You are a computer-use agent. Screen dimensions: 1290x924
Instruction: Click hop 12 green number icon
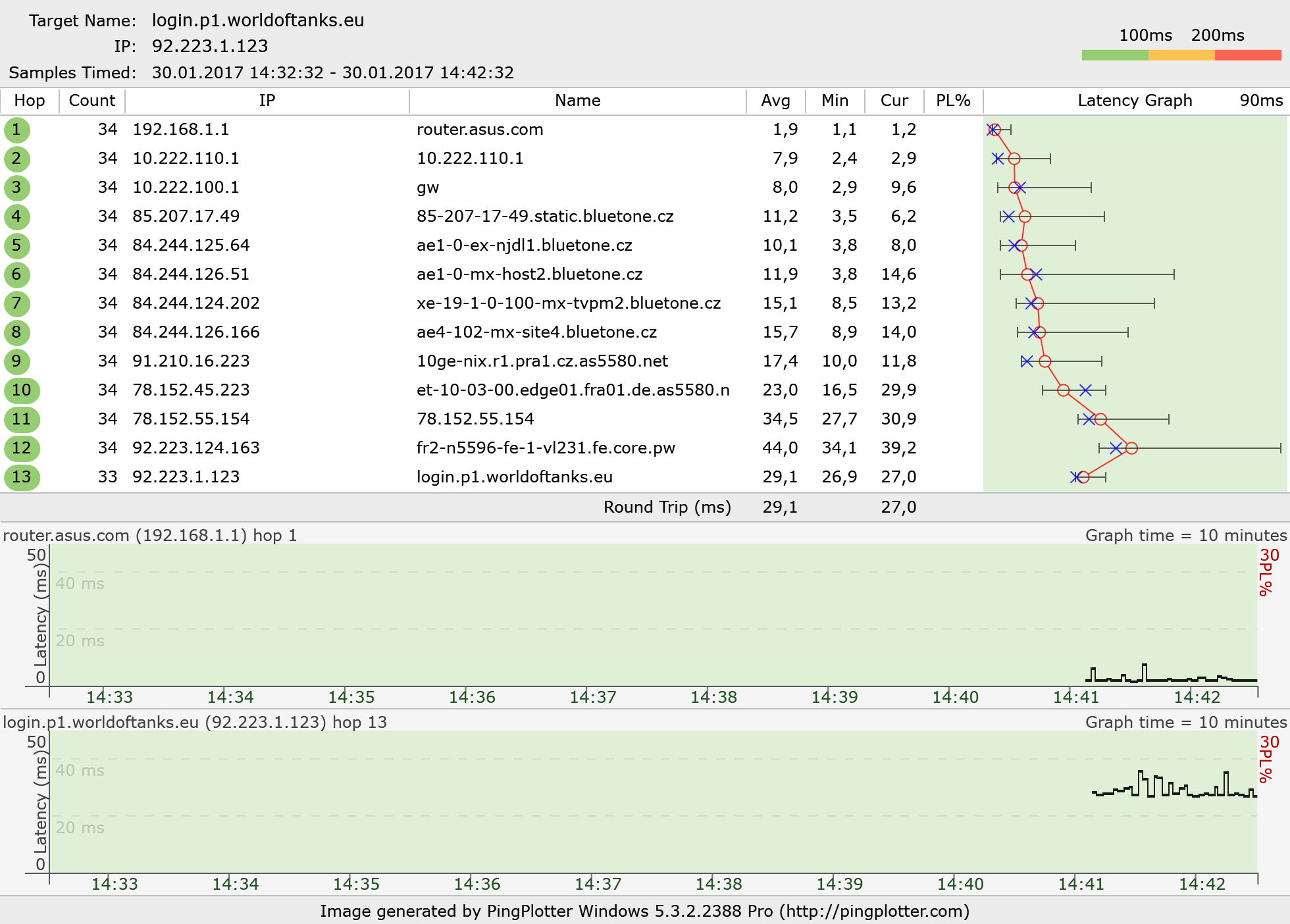tap(22, 448)
